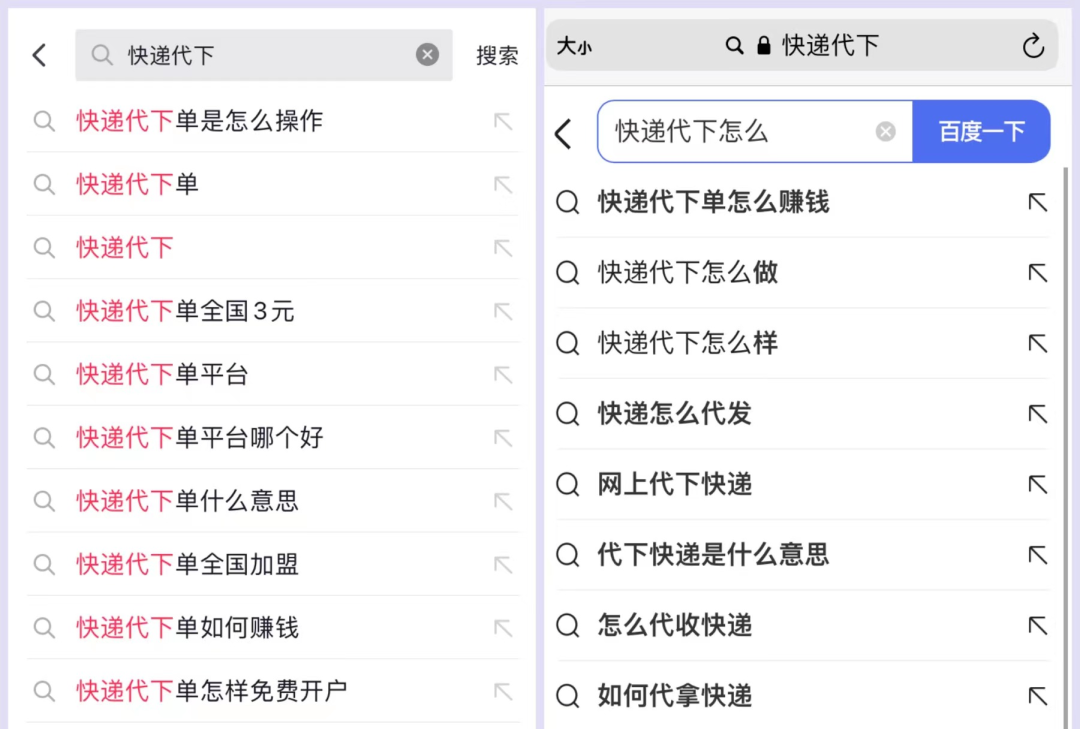The height and width of the screenshot is (729, 1080).
Task: Fill arrow beside 快递代下单平台哪个好
Action: click(x=503, y=438)
